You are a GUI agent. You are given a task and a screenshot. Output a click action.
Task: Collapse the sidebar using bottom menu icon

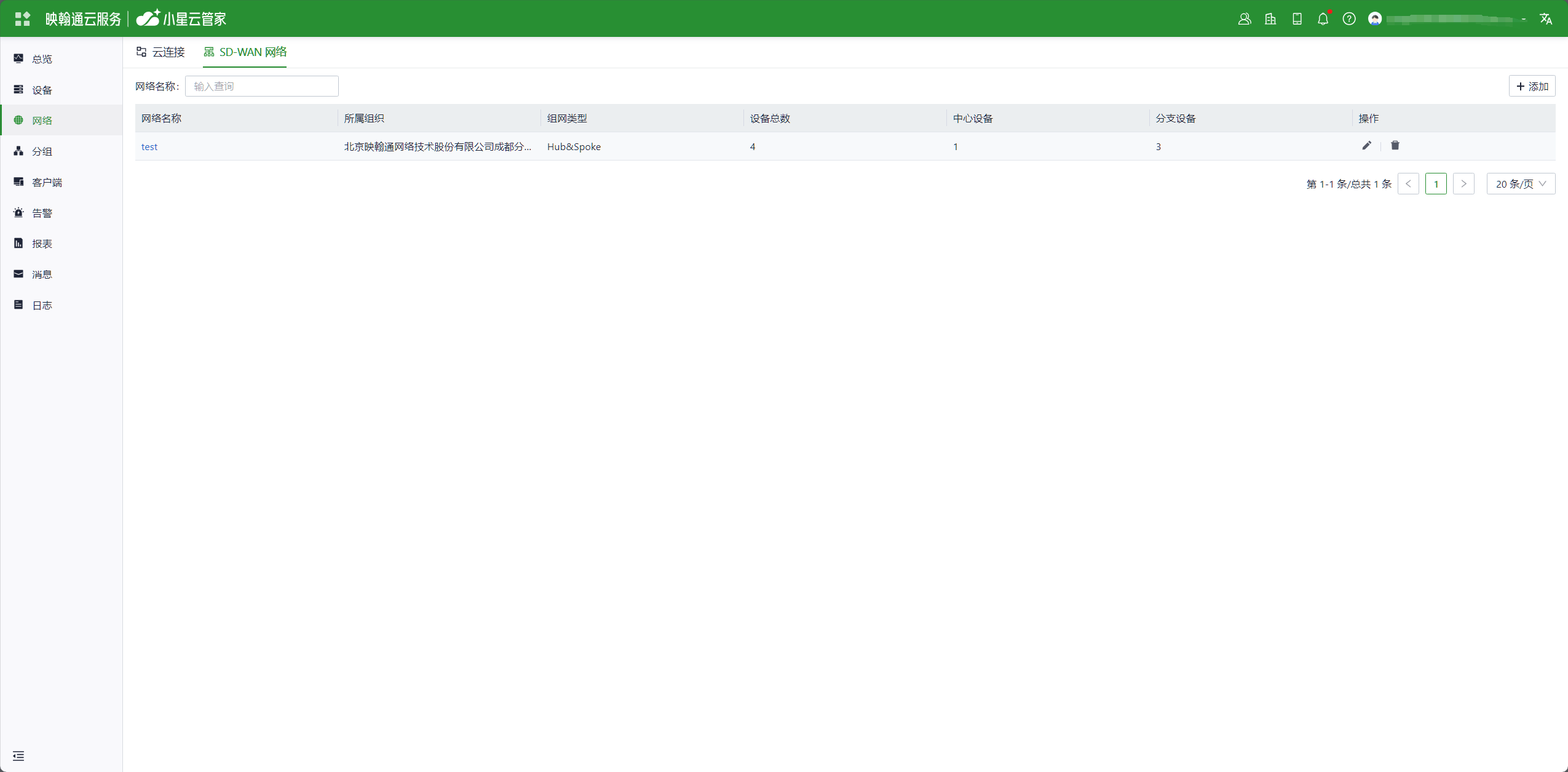18,756
